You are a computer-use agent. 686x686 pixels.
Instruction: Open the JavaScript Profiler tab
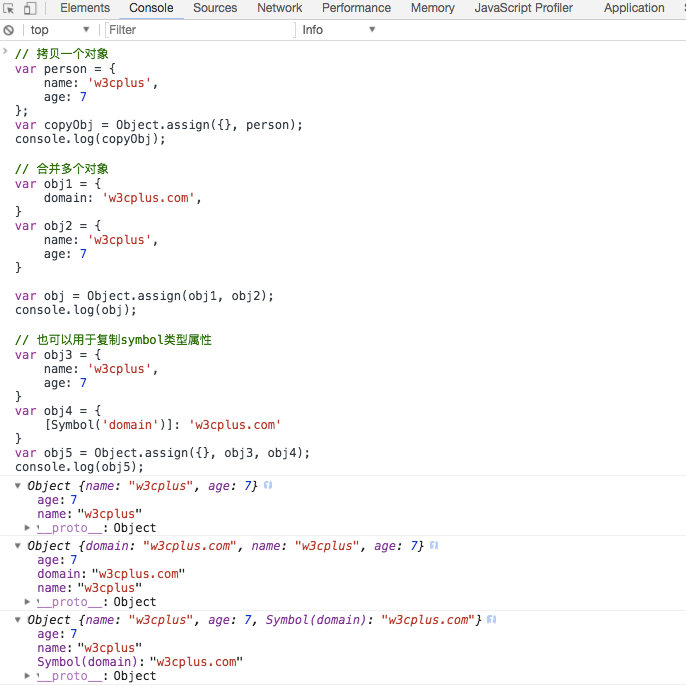coord(524,8)
